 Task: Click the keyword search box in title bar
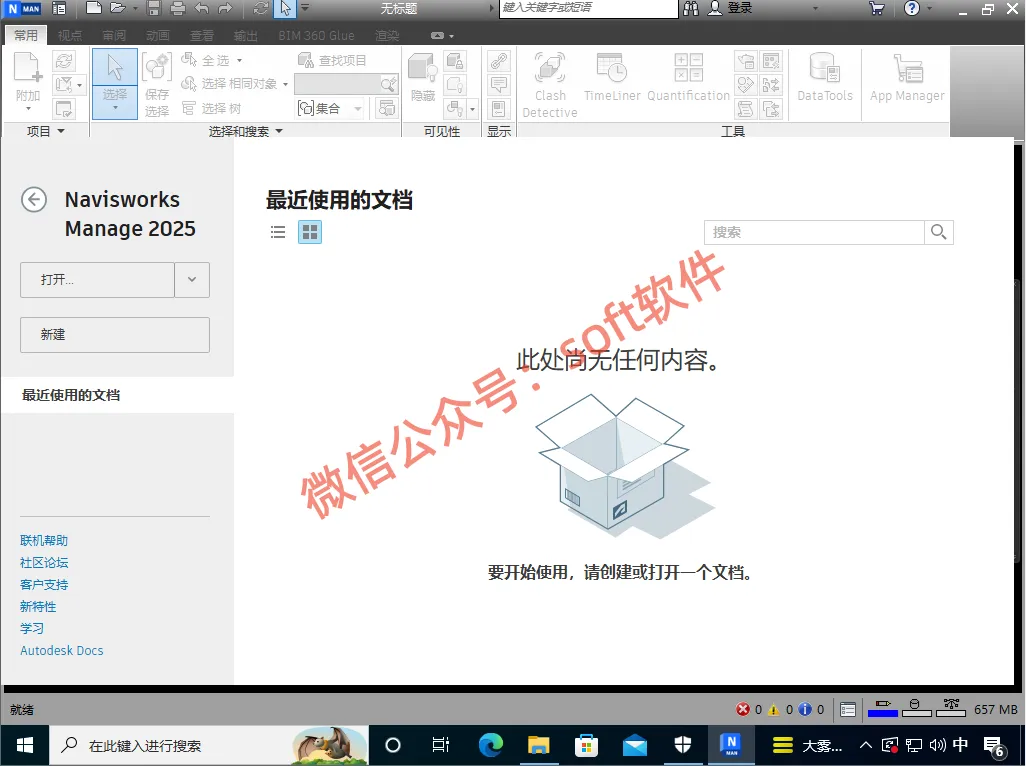point(589,9)
